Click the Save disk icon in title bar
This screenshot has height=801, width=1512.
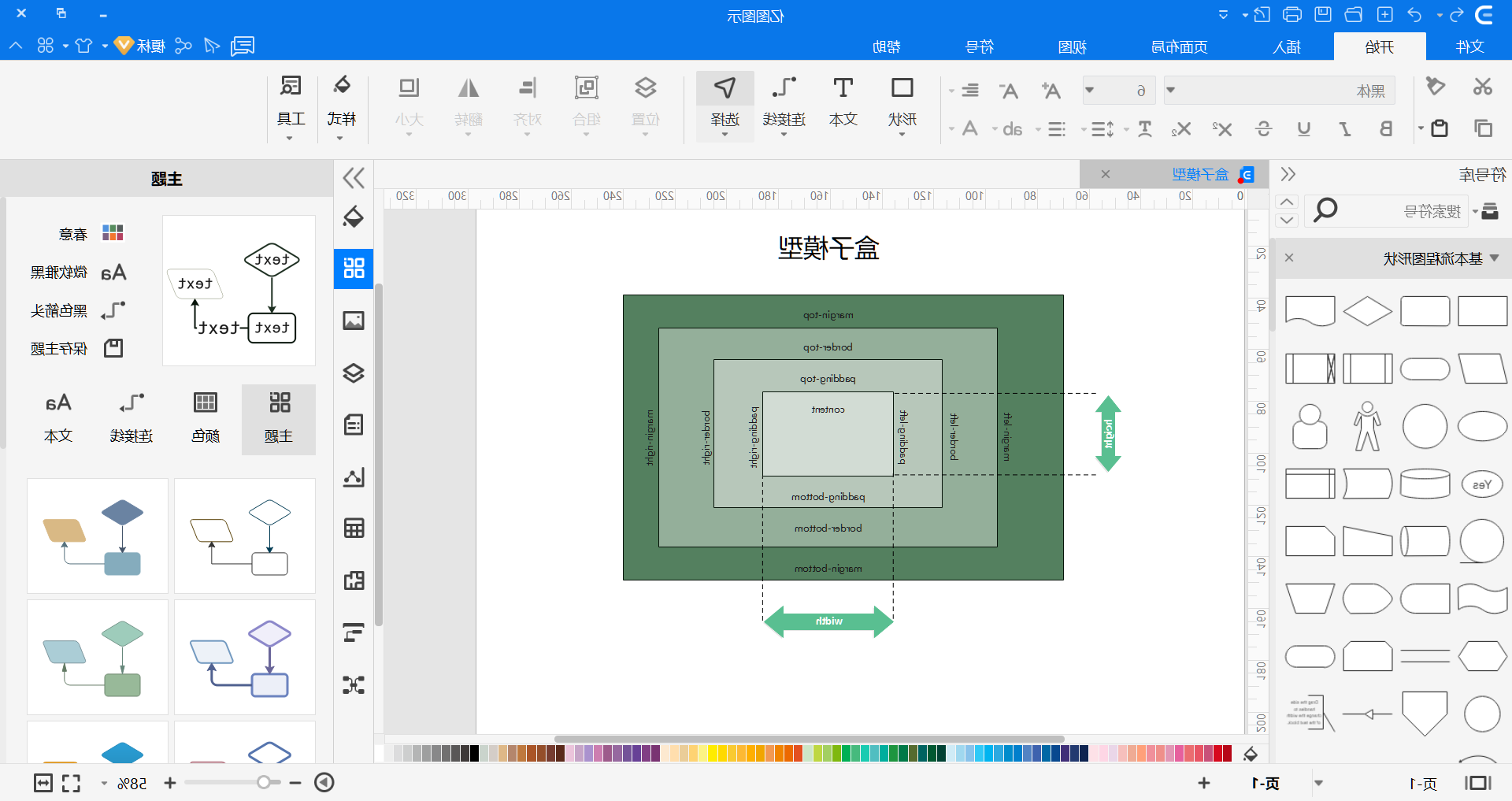[1323, 15]
